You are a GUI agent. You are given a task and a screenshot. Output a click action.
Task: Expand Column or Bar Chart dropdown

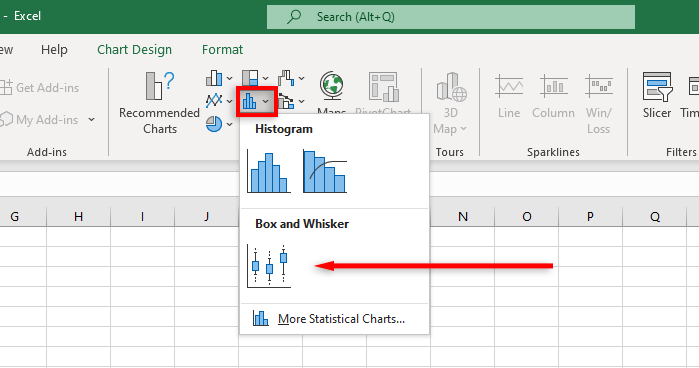230,79
